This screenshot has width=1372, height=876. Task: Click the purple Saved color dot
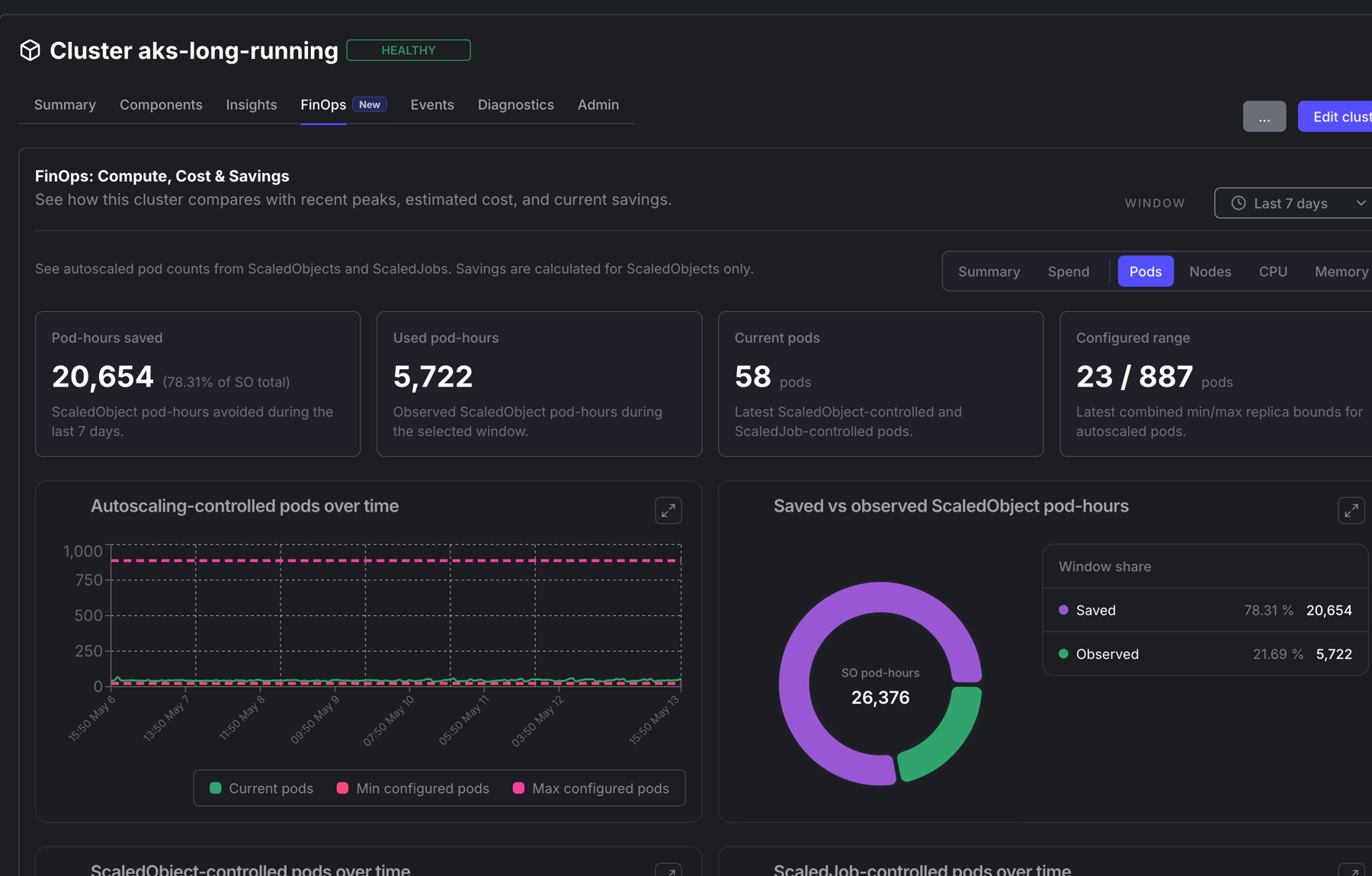(x=1063, y=610)
